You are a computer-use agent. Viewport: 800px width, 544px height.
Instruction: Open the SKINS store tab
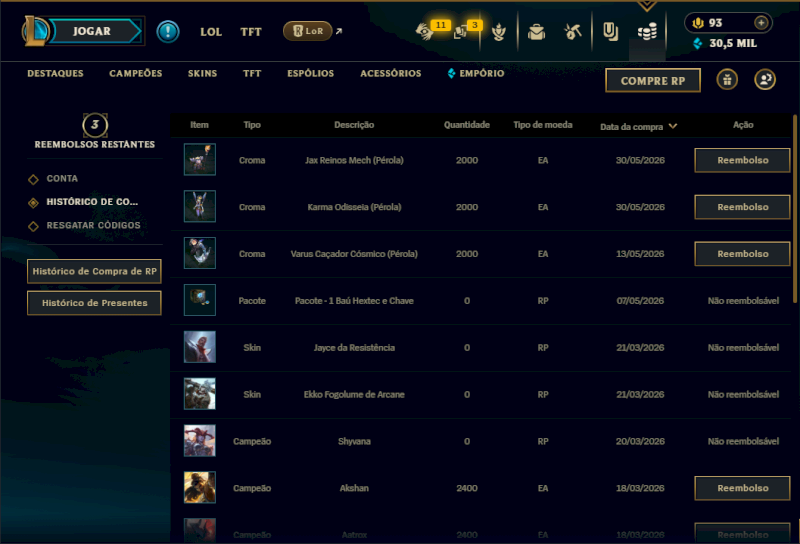(202, 73)
